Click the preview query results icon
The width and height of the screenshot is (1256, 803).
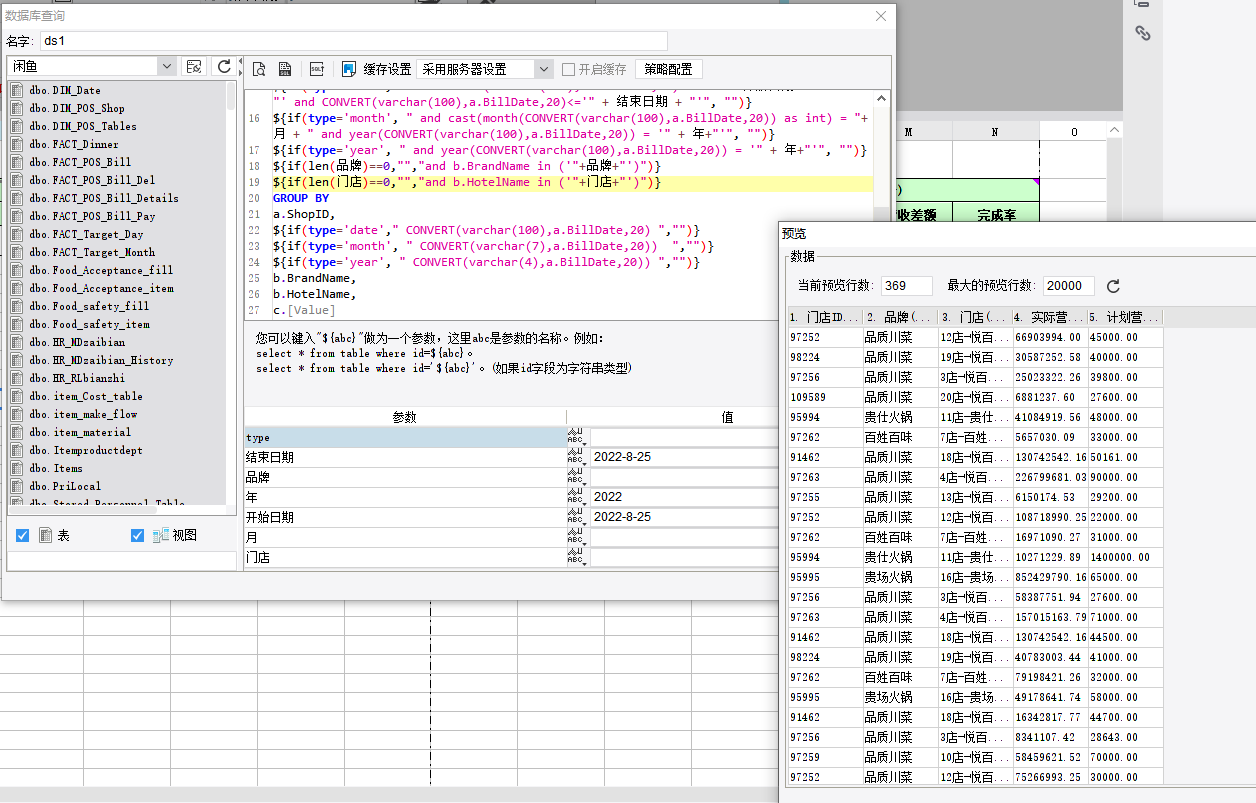coord(259,69)
